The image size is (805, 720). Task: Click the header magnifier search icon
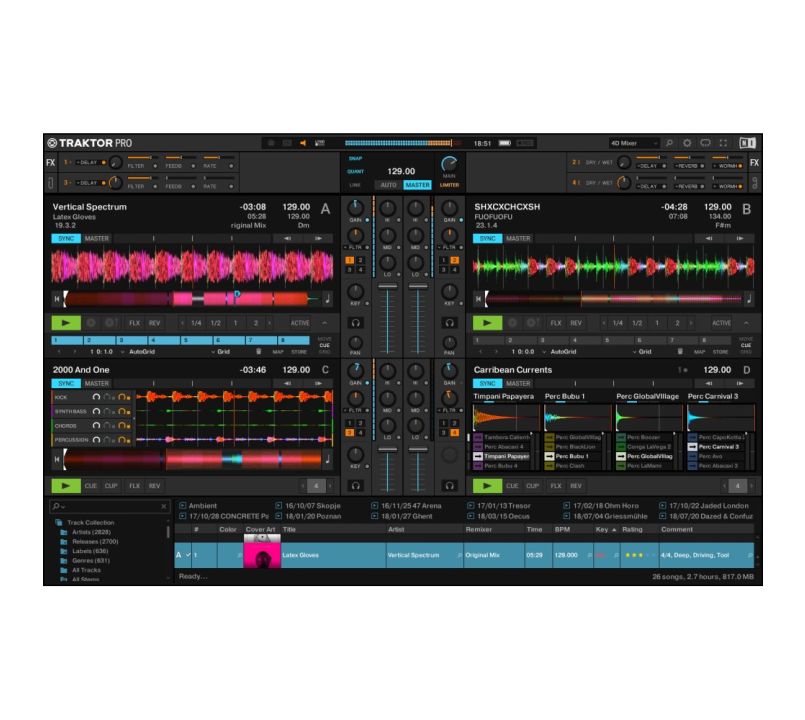point(669,143)
